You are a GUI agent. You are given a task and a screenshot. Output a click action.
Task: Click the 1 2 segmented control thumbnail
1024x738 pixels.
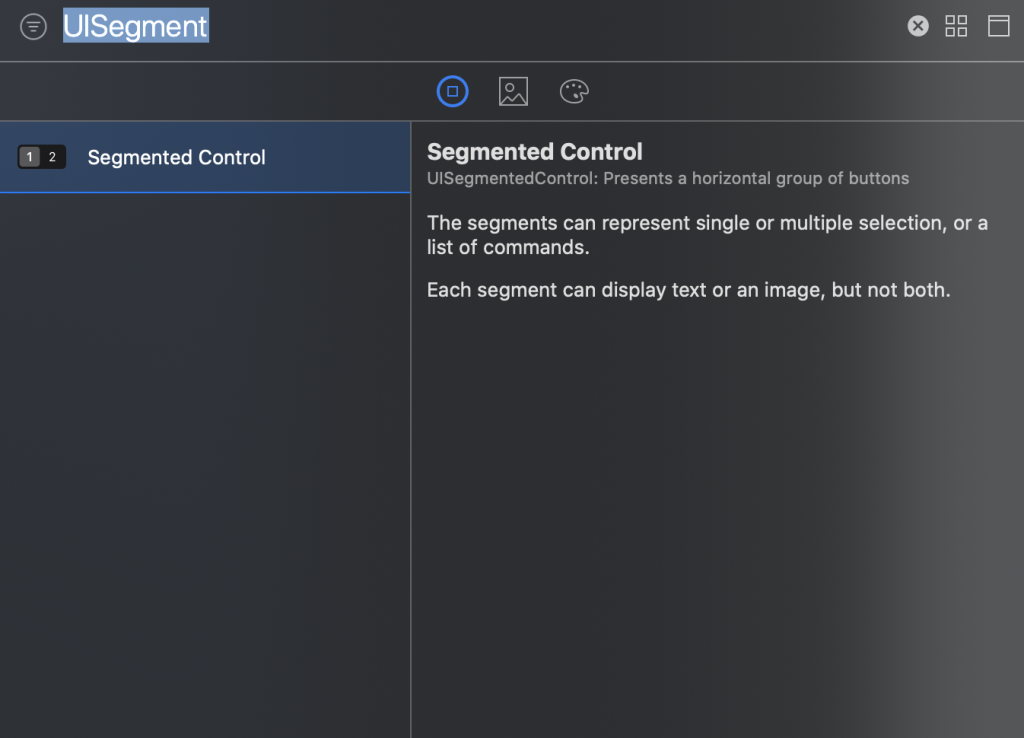point(41,157)
